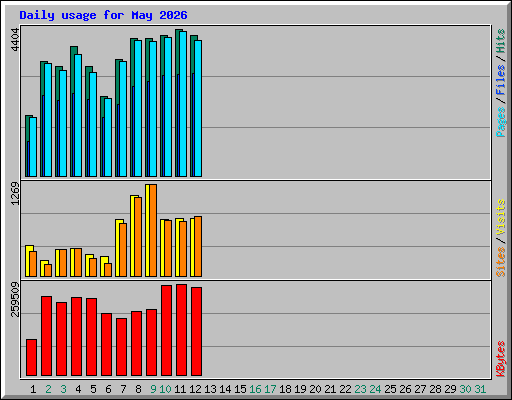
Task: Click the day 1 cyan hits bar
Action: point(33,147)
